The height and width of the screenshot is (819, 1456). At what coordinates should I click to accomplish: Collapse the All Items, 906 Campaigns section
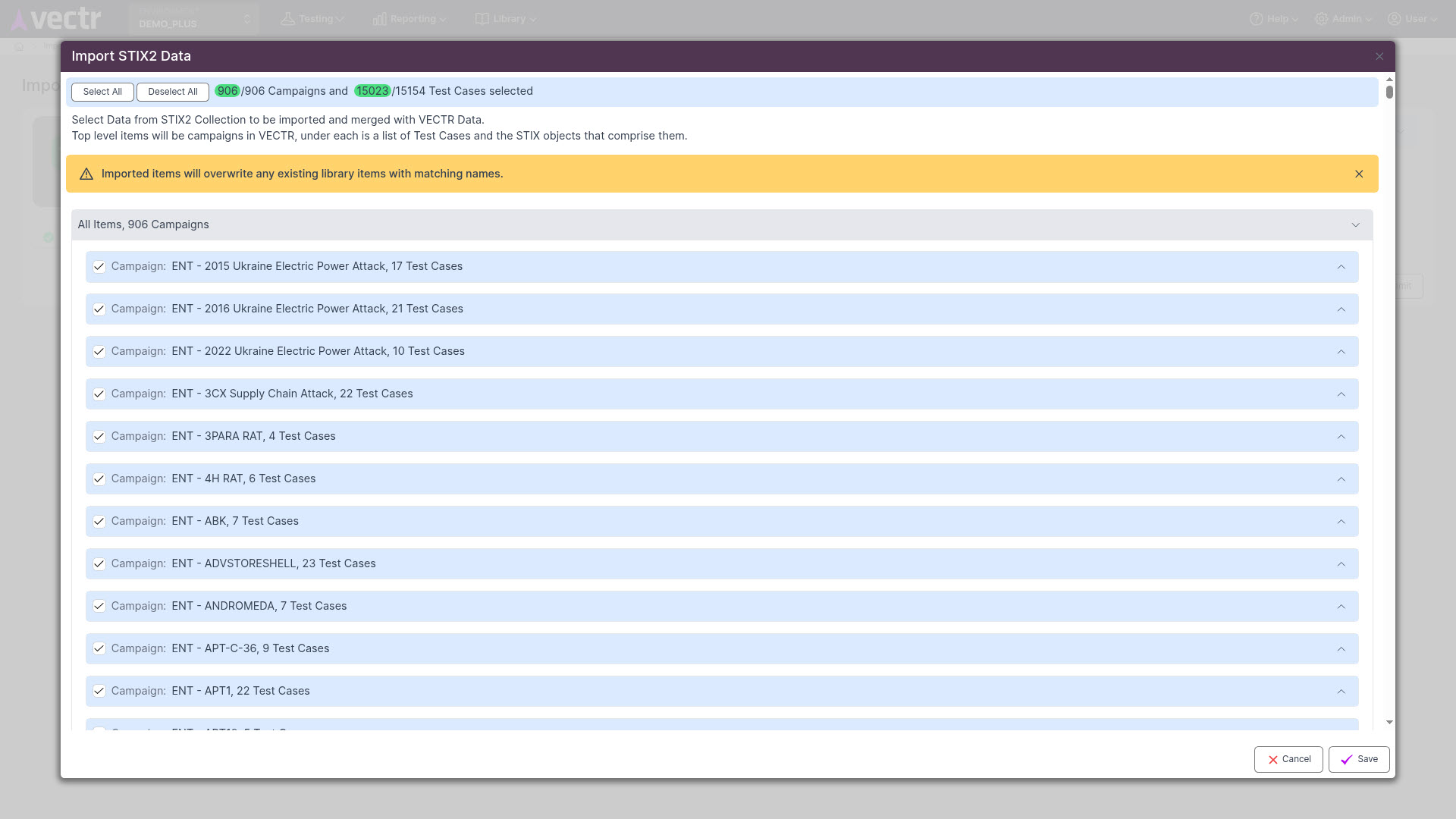pos(1355,225)
